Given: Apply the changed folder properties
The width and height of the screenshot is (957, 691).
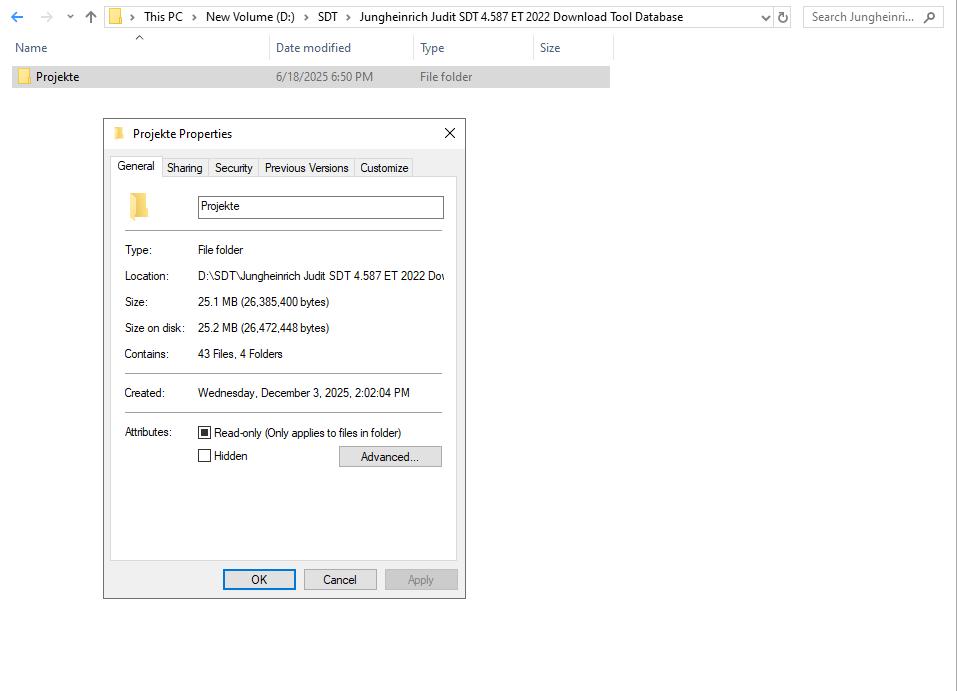Looking at the screenshot, I should [x=421, y=579].
